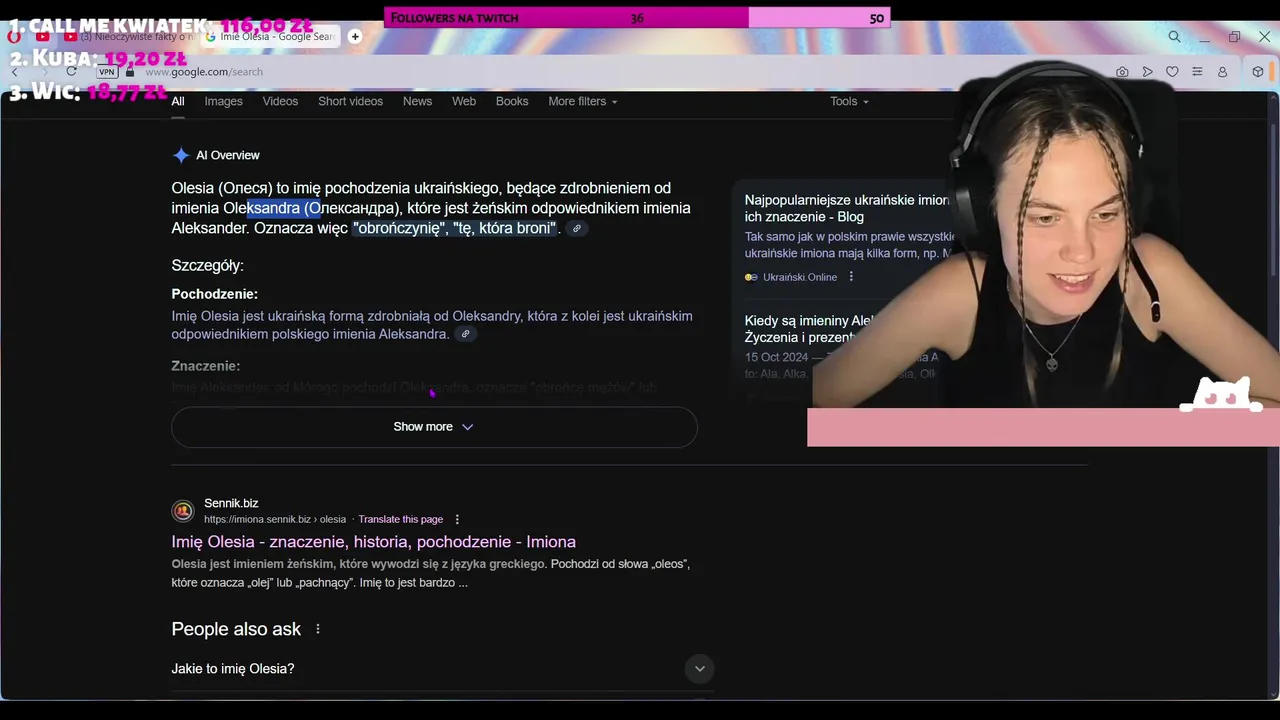Image resolution: width=1280 pixels, height=720 pixels.
Task: Click the 'Pochodzenie:' heading text
Action: pyautogui.click(x=214, y=294)
